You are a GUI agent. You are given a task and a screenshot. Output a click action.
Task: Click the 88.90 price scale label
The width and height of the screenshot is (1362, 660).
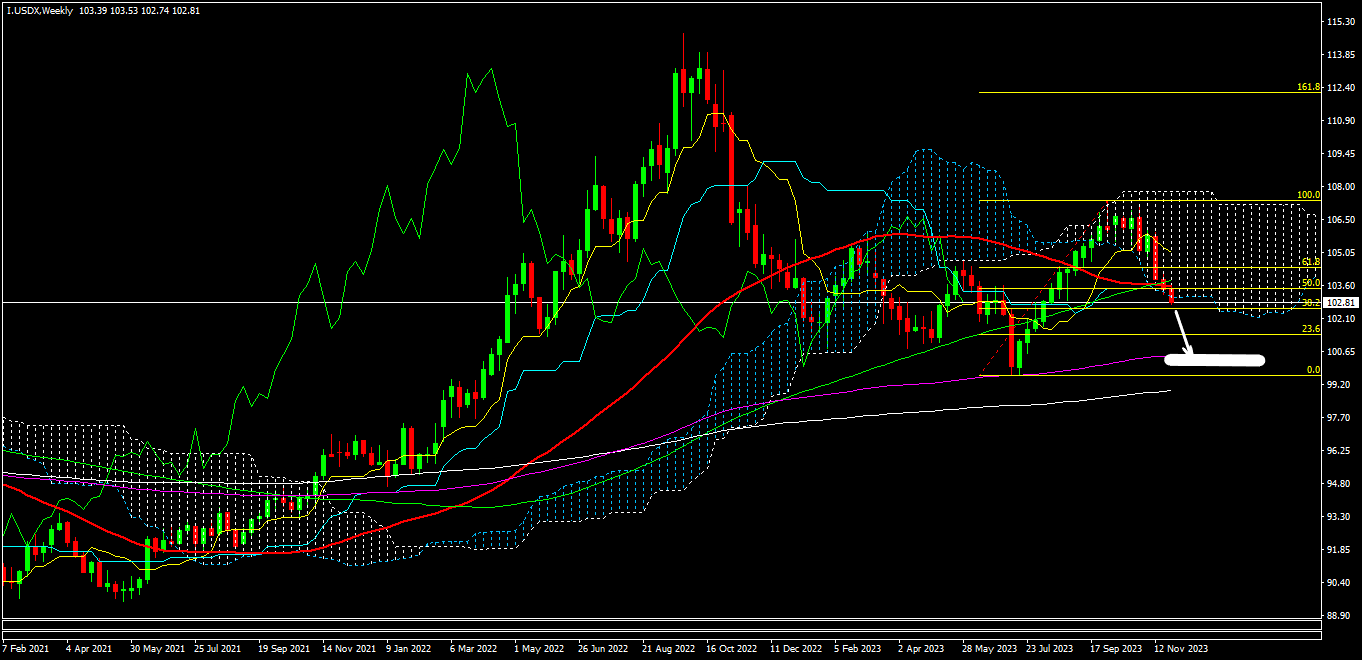(1339, 616)
